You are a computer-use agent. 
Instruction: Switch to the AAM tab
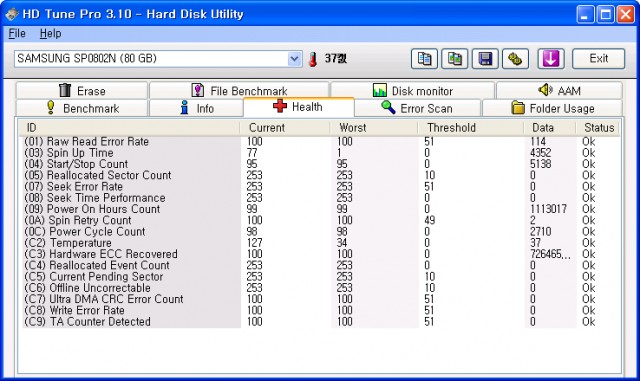click(x=559, y=90)
